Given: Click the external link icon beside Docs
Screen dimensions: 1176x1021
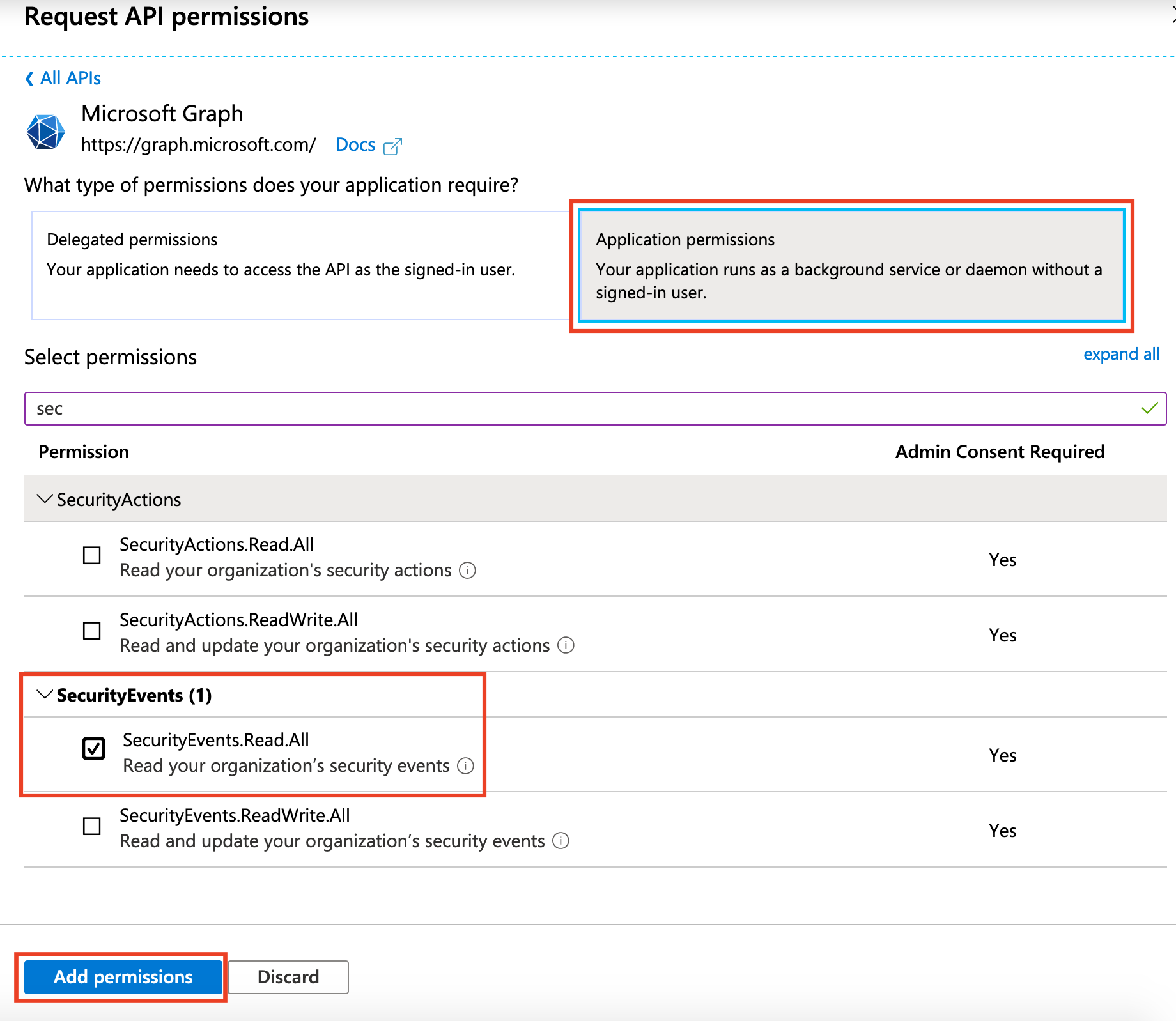Looking at the screenshot, I should pyautogui.click(x=392, y=146).
